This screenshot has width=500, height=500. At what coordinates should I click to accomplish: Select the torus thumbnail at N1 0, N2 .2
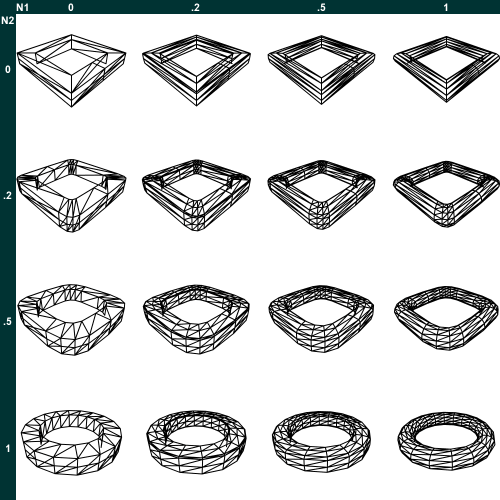[71, 196]
